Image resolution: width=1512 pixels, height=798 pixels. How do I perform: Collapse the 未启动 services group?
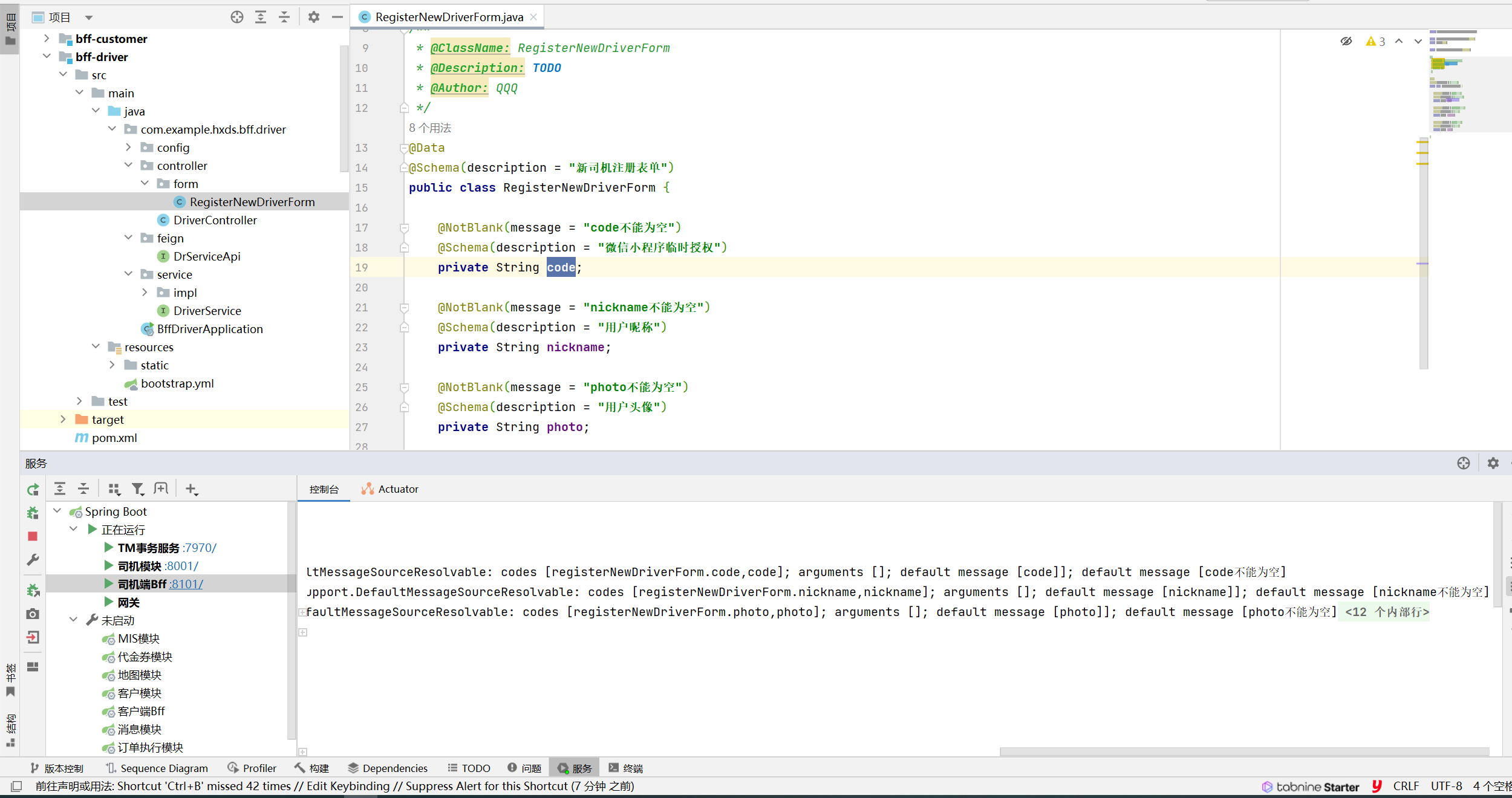(x=73, y=620)
